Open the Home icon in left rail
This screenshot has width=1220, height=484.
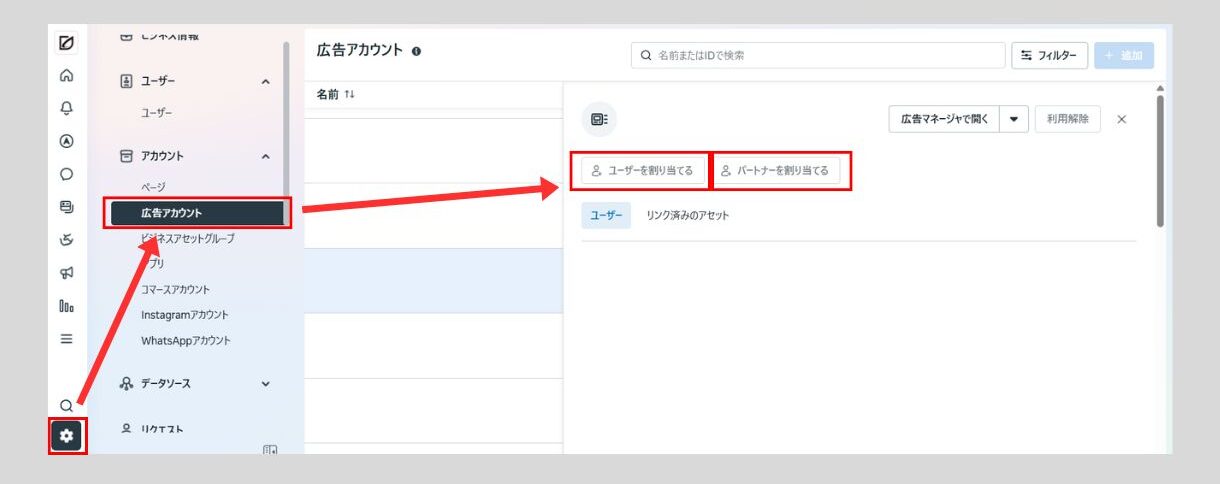click(67, 75)
